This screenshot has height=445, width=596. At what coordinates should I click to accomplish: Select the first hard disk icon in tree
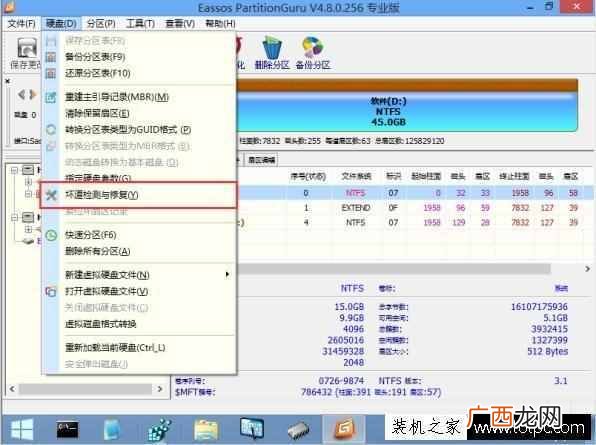click(x=28, y=170)
